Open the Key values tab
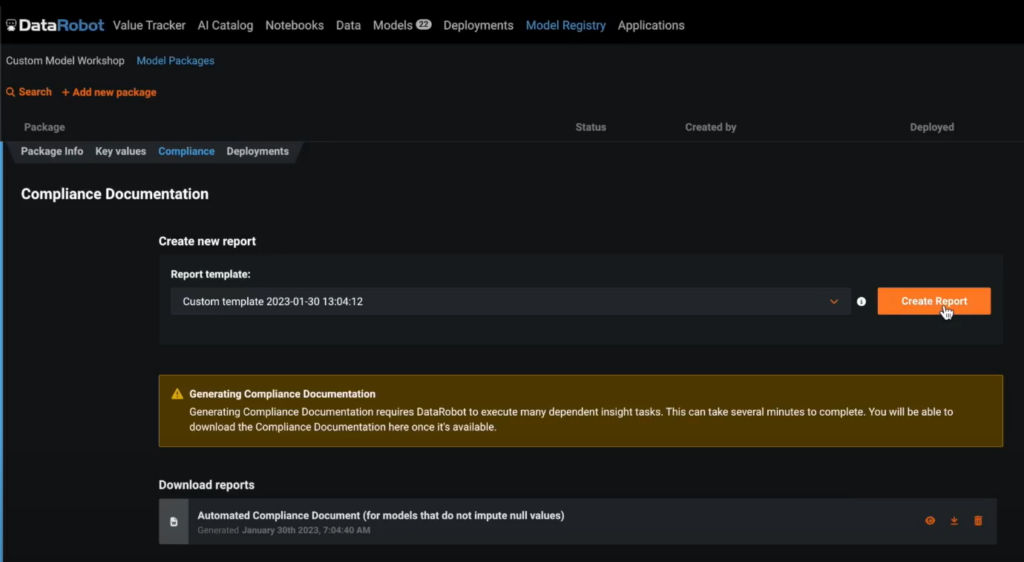Viewport: 1024px width, 562px height. (x=121, y=151)
